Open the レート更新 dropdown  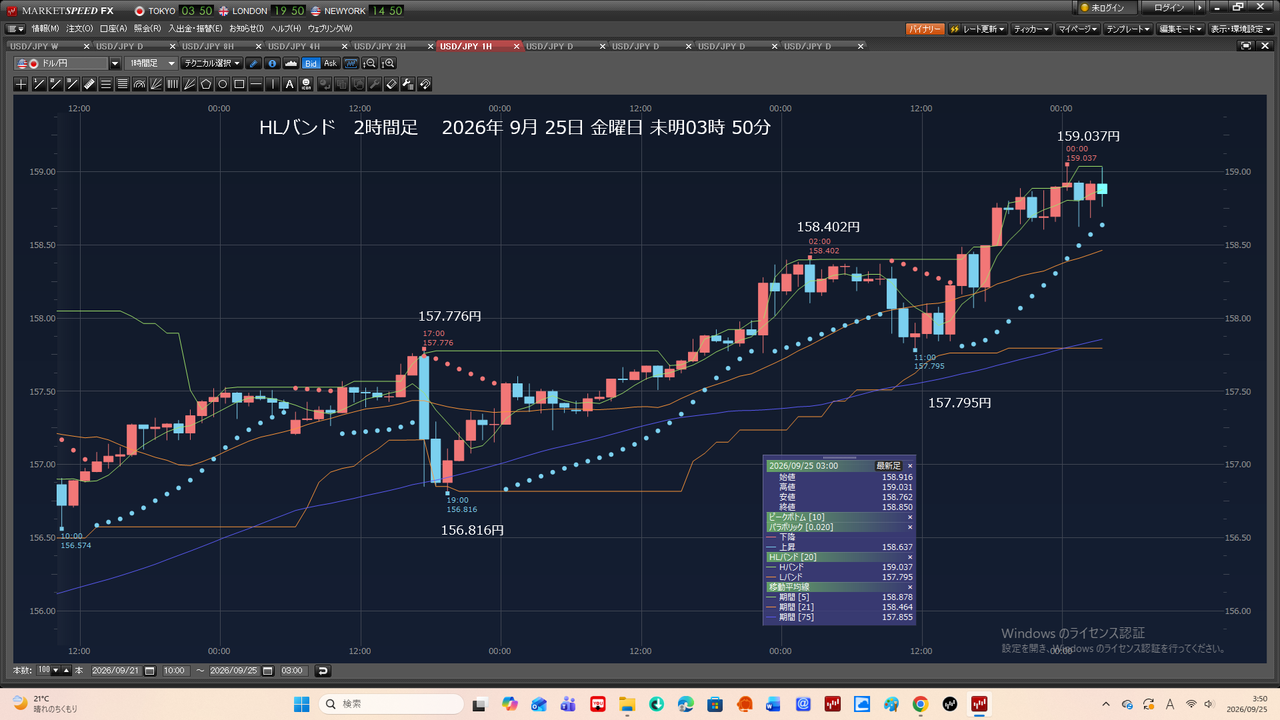978,29
